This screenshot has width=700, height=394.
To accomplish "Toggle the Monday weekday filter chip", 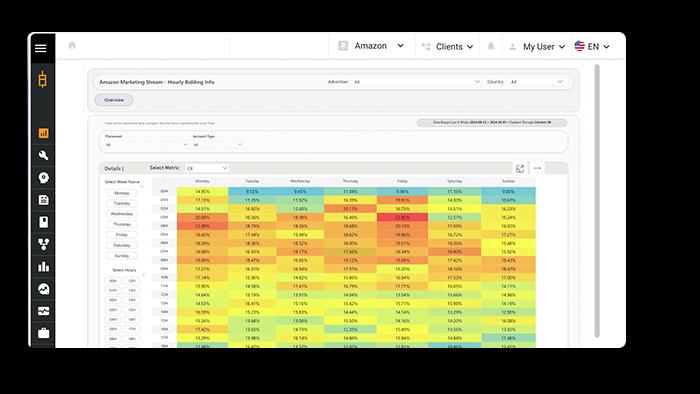I will point(121,193).
